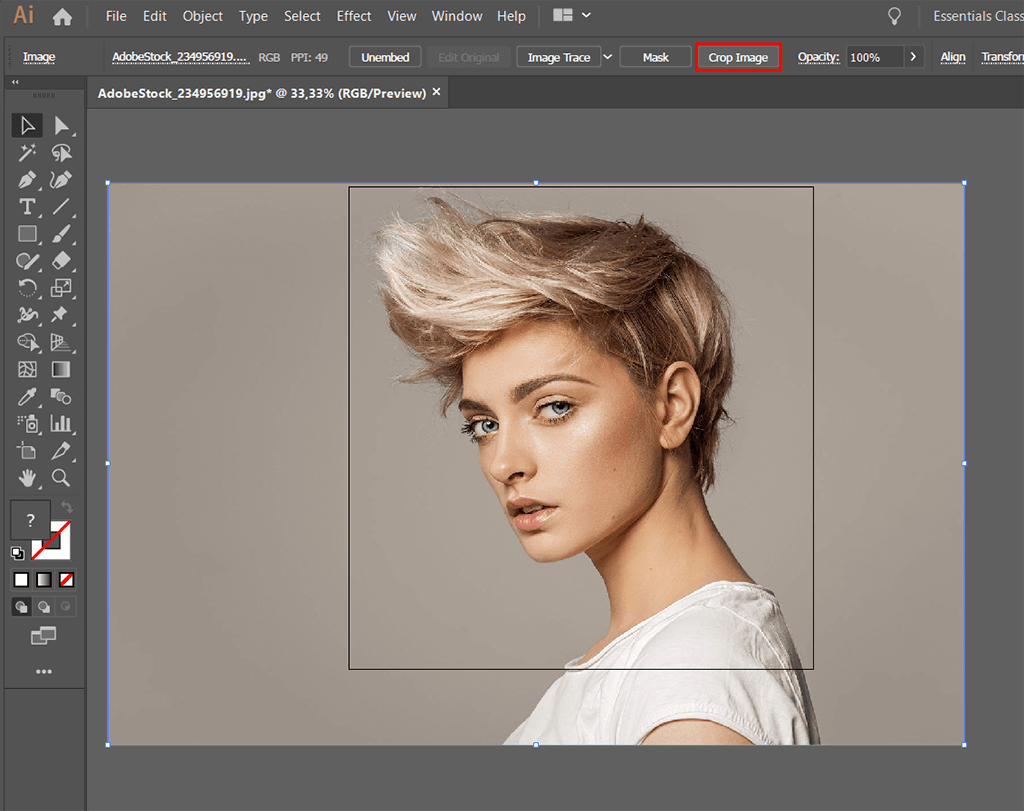
Task: Open the Object menu
Action: pyautogui.click(x=202, y=16)
